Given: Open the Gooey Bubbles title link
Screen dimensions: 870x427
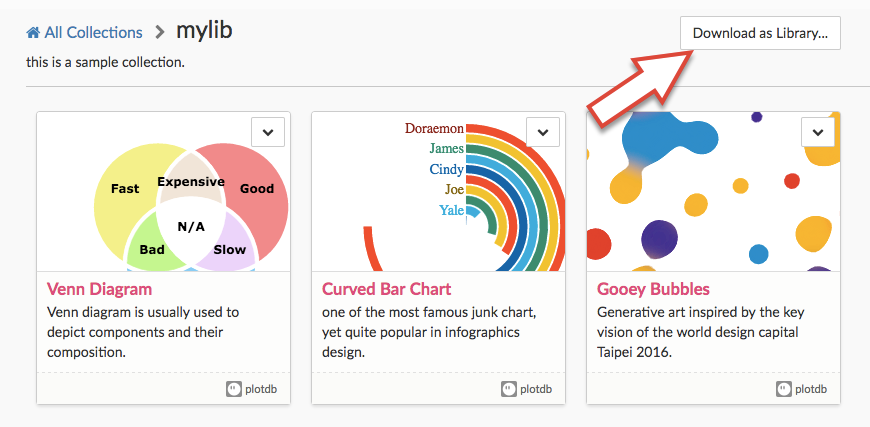Looking at the screenshot, I should [x=653, y=289].
